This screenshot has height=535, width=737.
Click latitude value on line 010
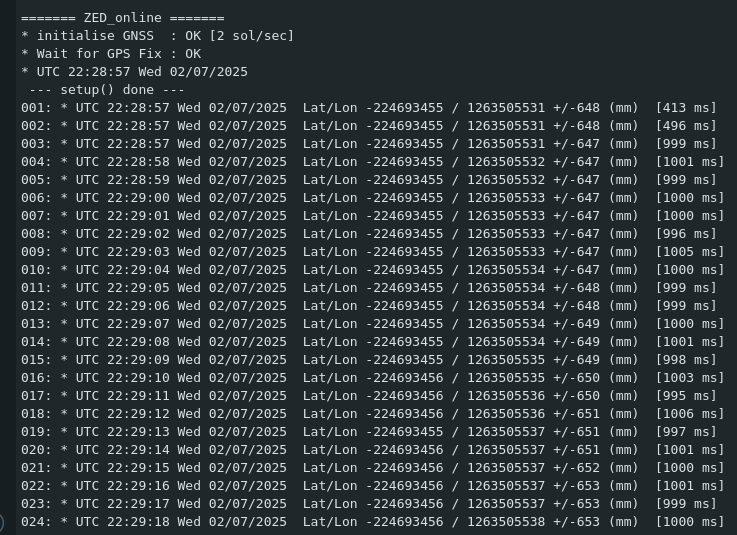[404, 270]
